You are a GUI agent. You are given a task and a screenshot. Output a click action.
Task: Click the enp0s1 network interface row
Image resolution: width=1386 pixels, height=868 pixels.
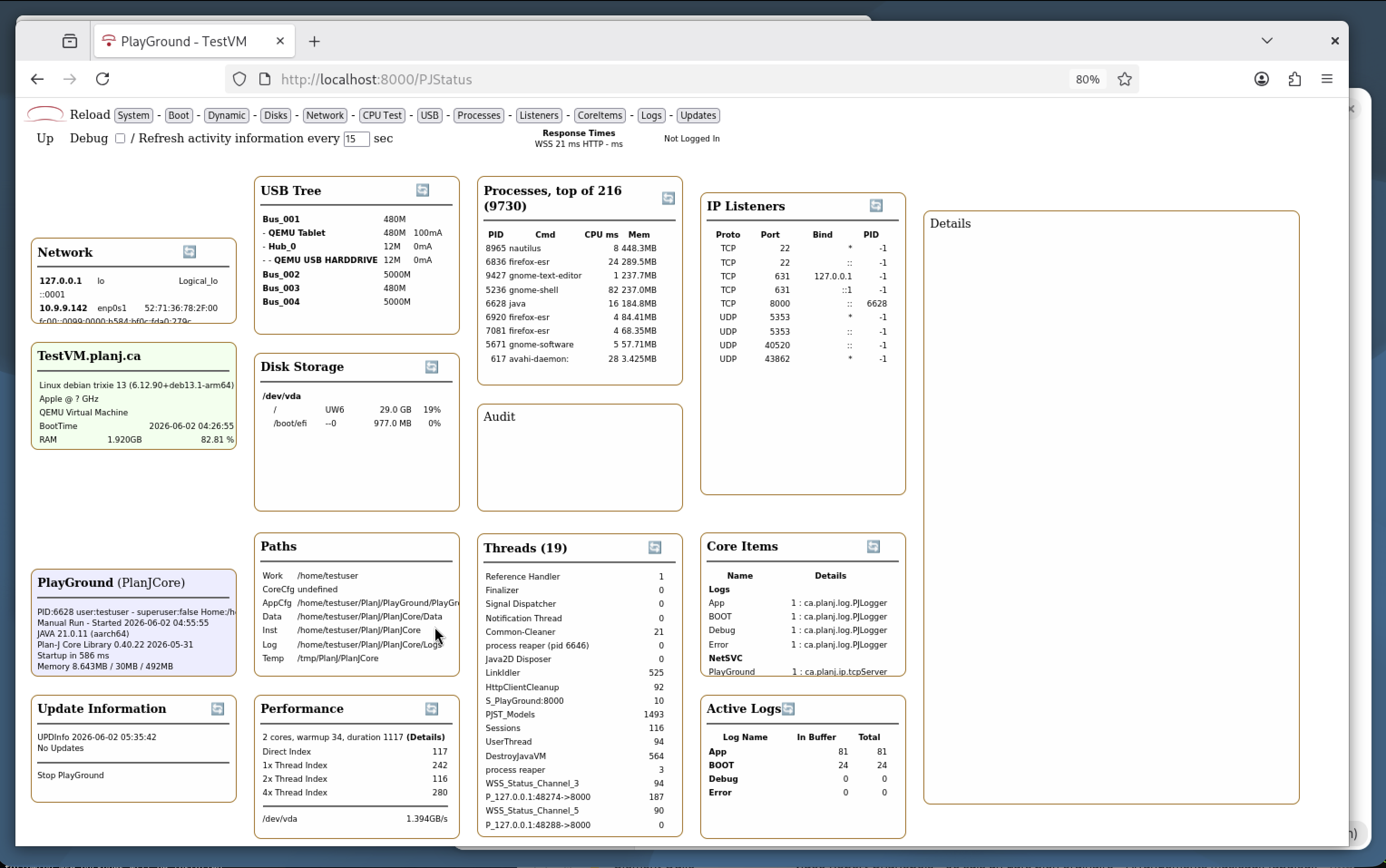129,308
